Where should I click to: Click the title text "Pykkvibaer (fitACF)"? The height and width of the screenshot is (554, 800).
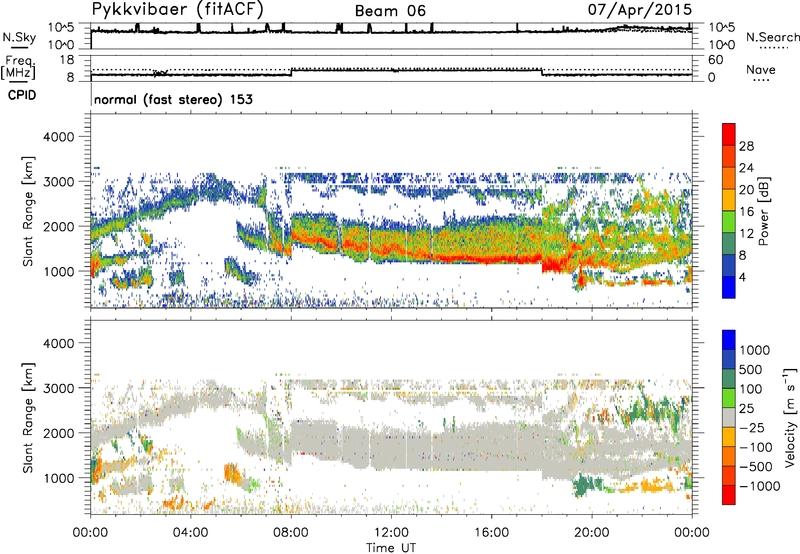(x=178, y=9)
